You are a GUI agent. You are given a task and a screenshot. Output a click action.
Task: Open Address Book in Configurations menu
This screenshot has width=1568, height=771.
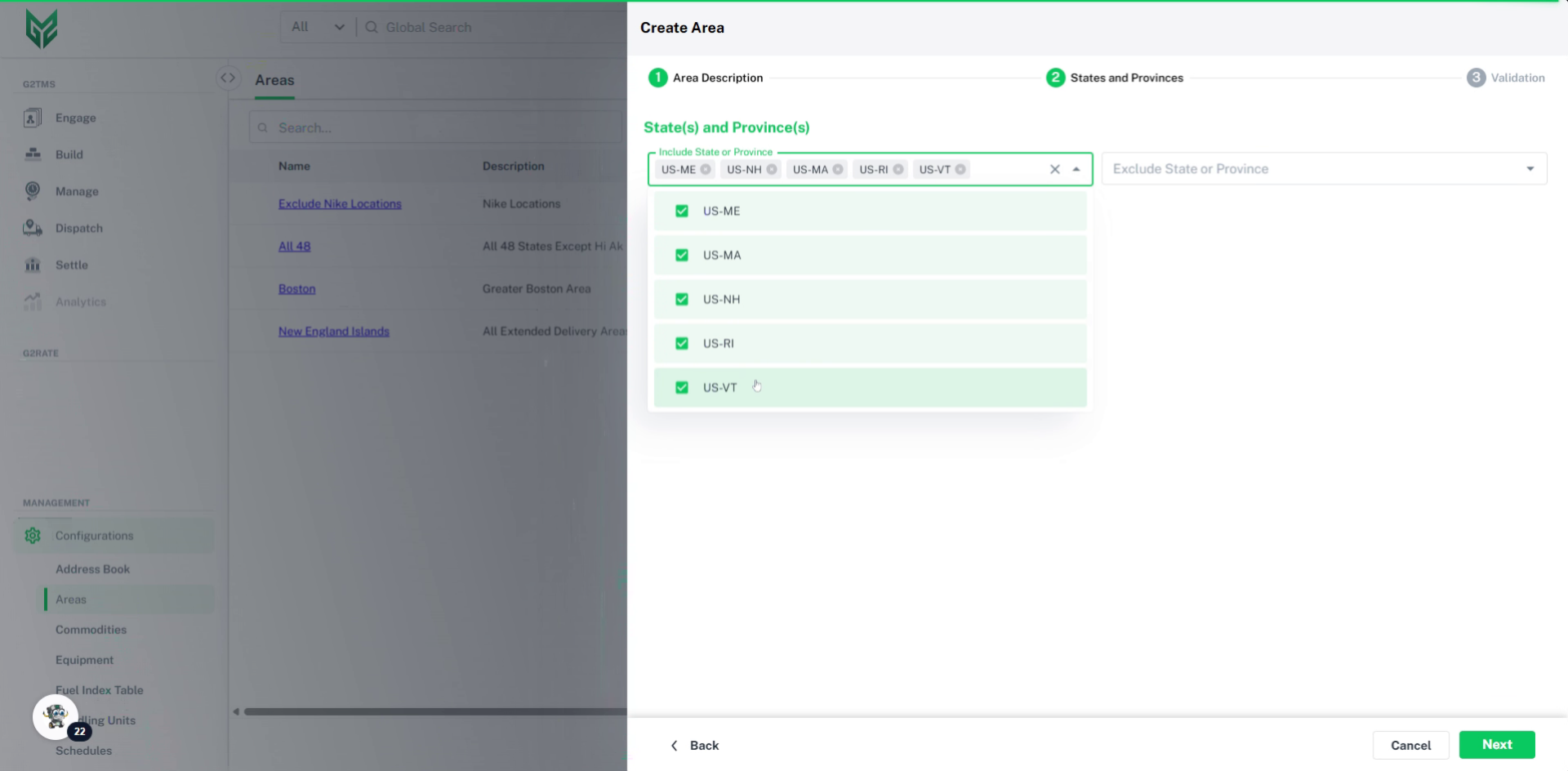(92, 569)
